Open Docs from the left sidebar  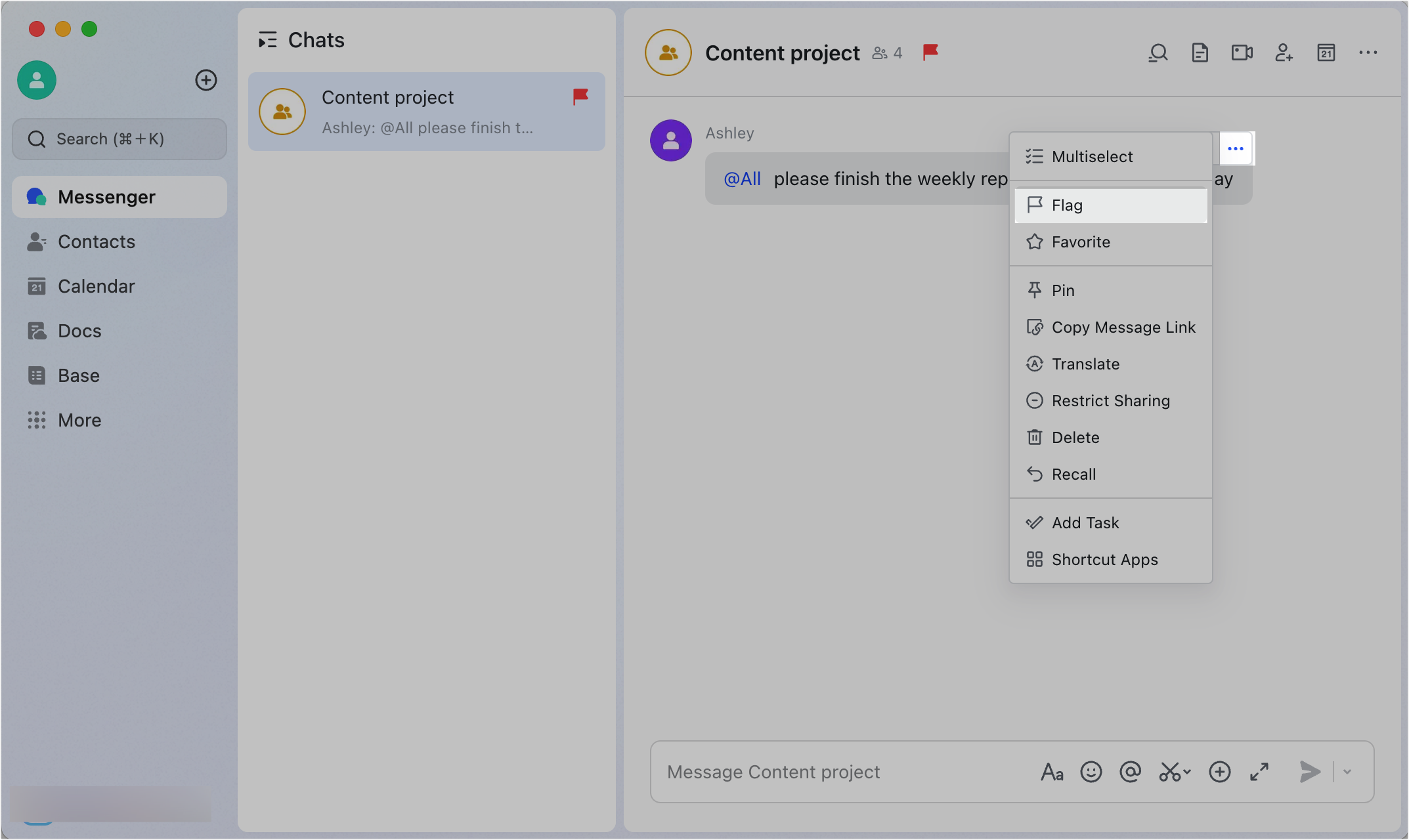pos(79,331)
